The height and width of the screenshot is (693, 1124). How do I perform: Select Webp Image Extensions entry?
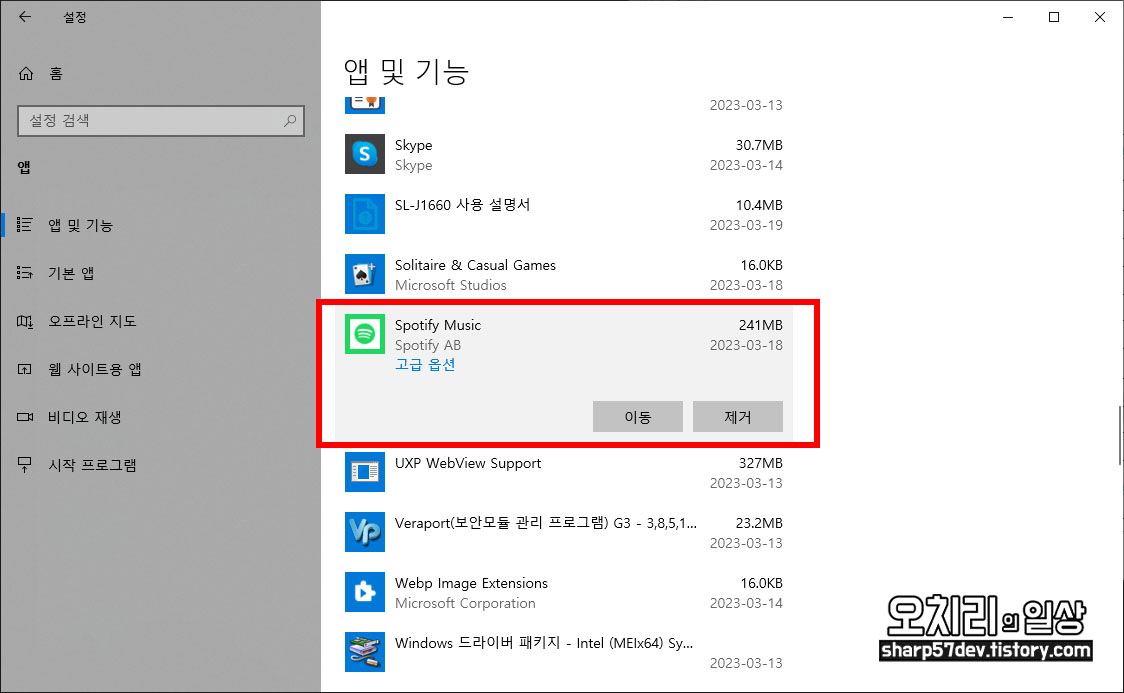pos(471,583)
